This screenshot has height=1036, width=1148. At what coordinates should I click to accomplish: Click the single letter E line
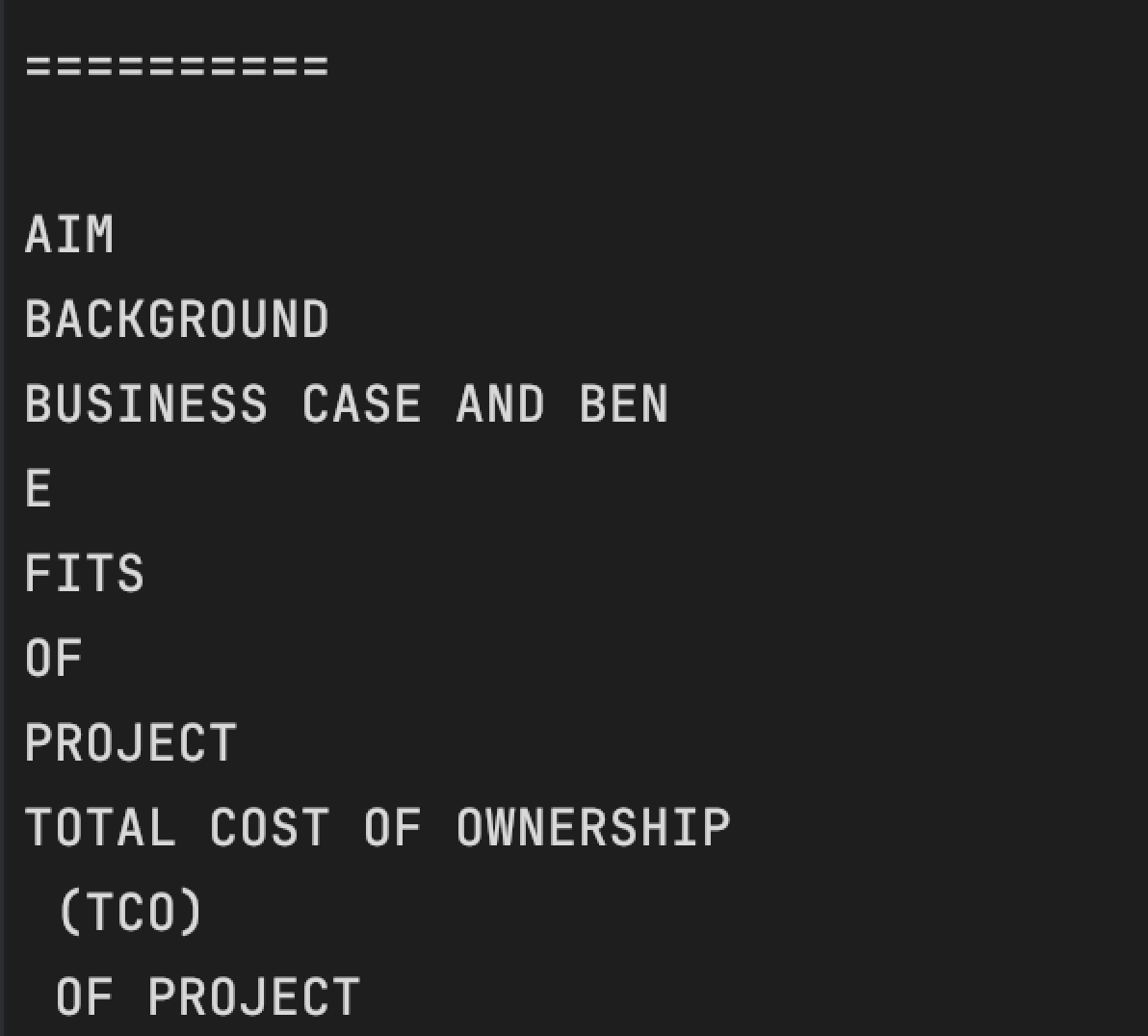tap(39, 489)
